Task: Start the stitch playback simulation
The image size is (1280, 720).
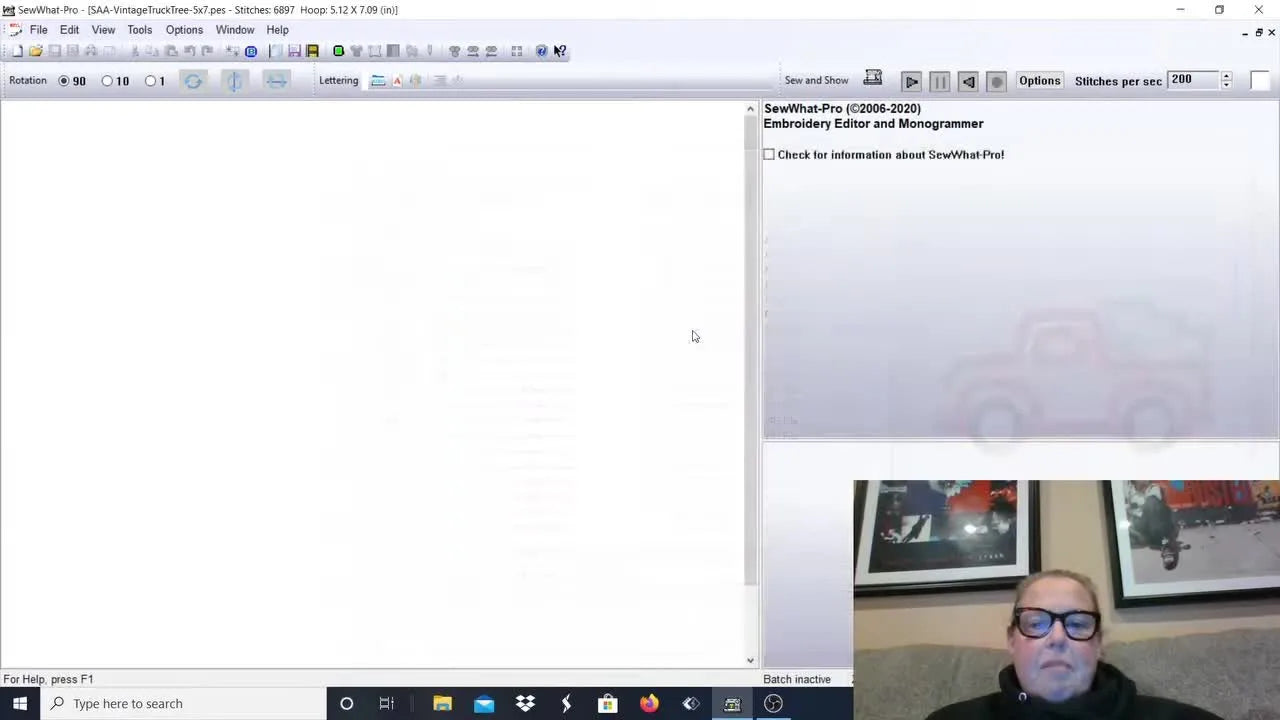Action: tap(911, 81)
